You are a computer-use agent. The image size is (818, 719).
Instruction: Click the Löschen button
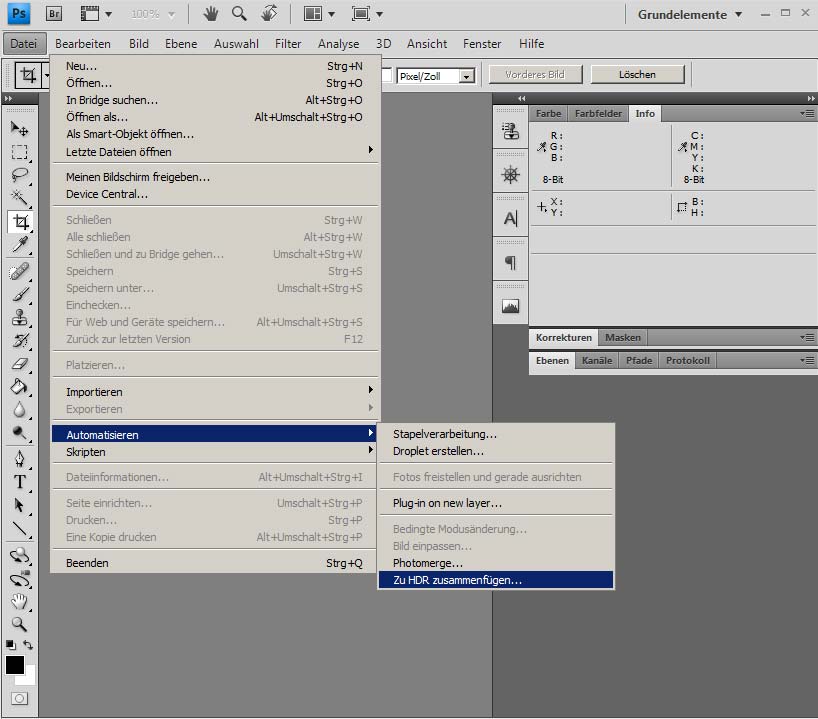637,75
